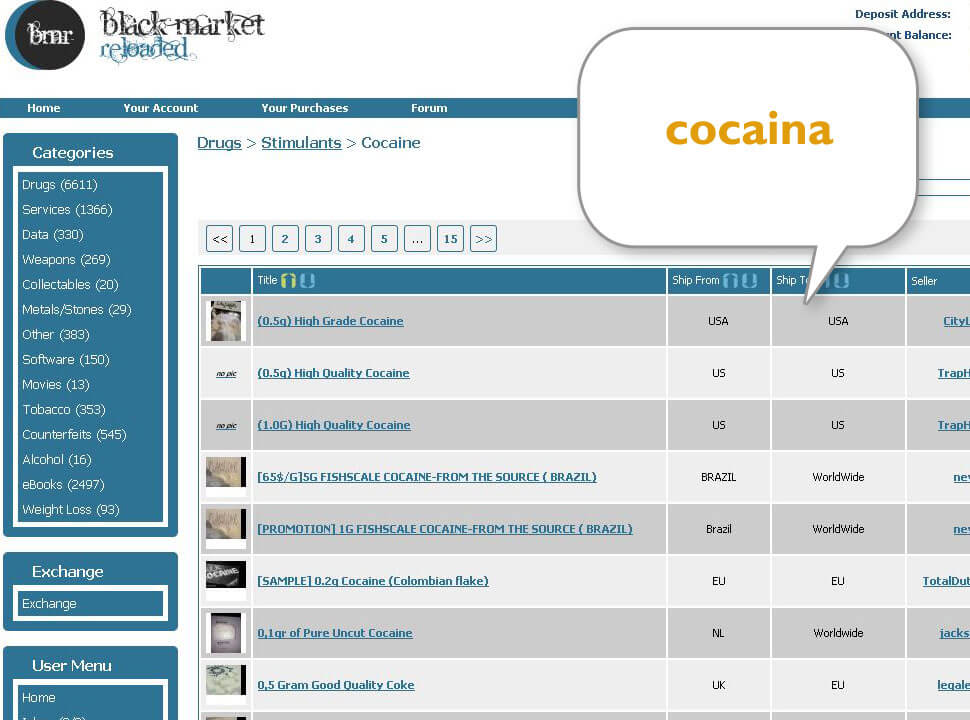Open Your Account in navigation bar
Image resolution: width=970 pixels, height=720 pixels.
(x=161, y=108)
